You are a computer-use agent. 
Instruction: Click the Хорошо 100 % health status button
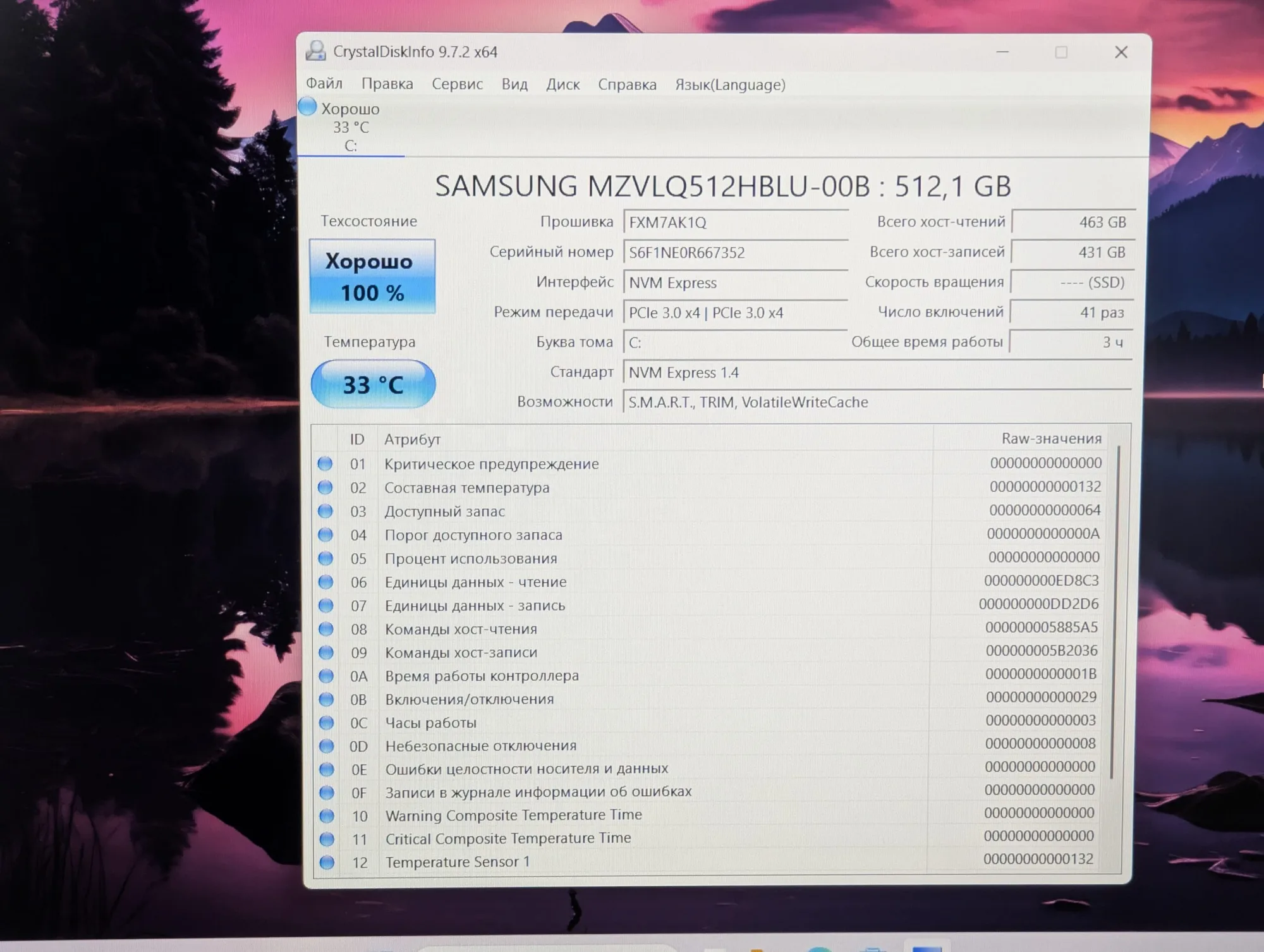[372, 276]
